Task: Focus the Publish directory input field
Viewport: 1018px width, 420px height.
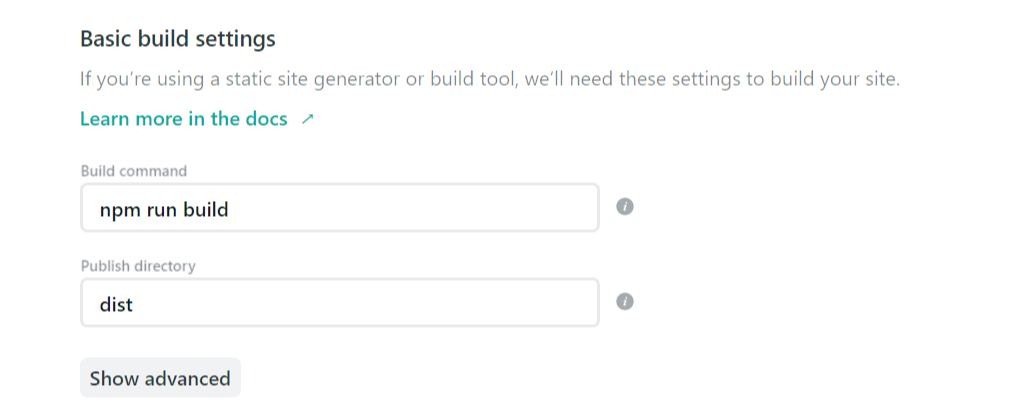Action: pos(339,303)
